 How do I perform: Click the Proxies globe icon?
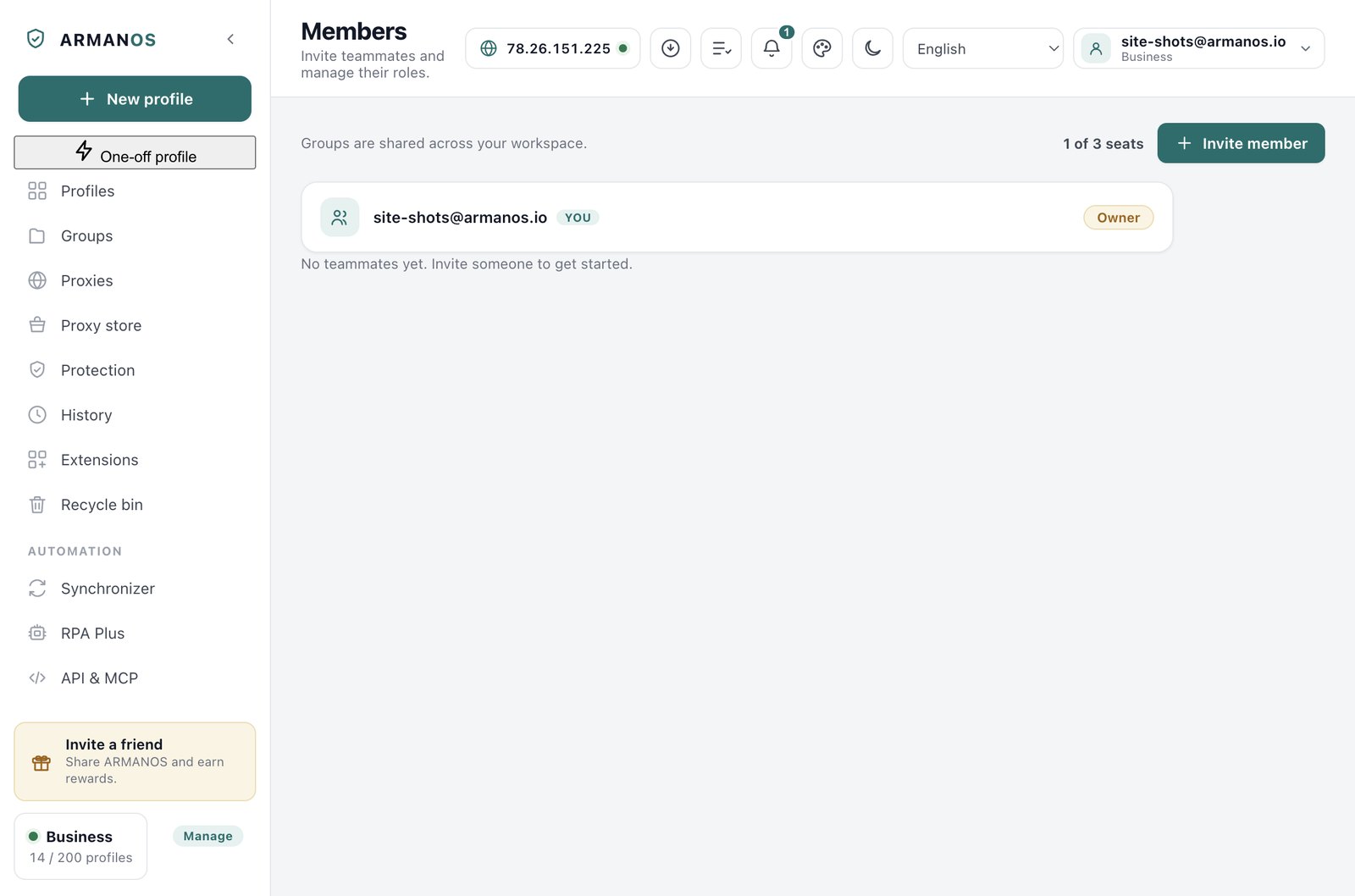coord(37,281)
